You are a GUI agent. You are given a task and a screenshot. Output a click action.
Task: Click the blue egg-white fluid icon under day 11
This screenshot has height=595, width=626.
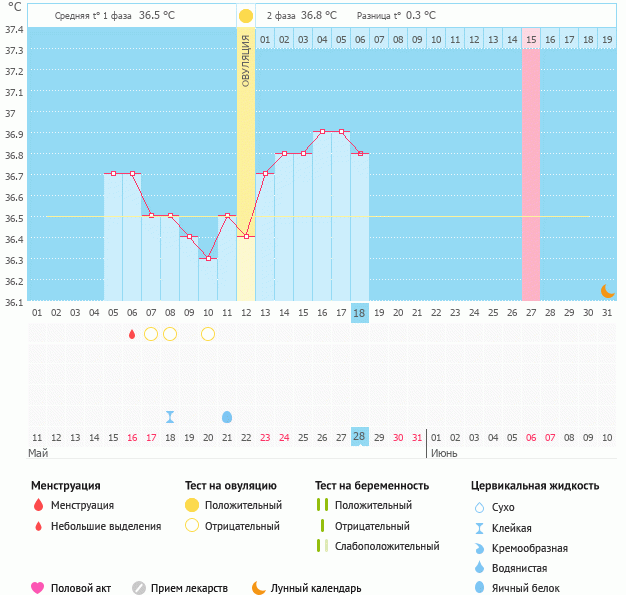227,416
